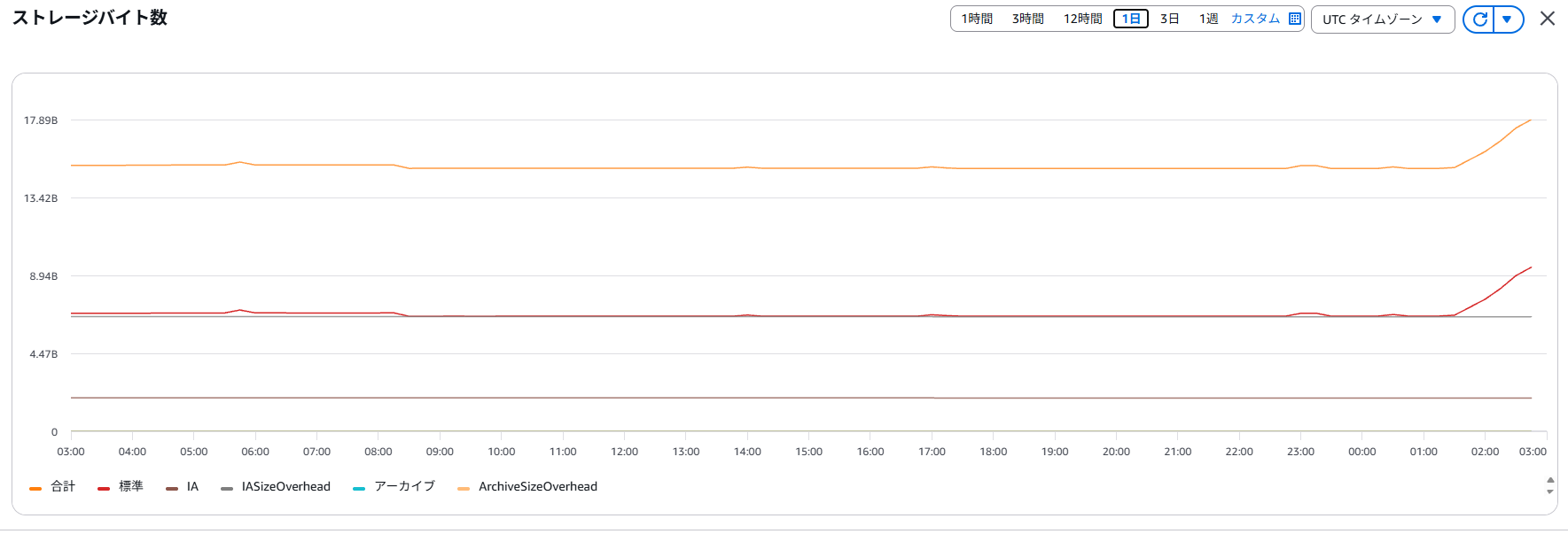Viewport: 1568px width, 534px height.
Task: Expand the UTC タイムゾーン dropdown
Action: click(1383, 19)
